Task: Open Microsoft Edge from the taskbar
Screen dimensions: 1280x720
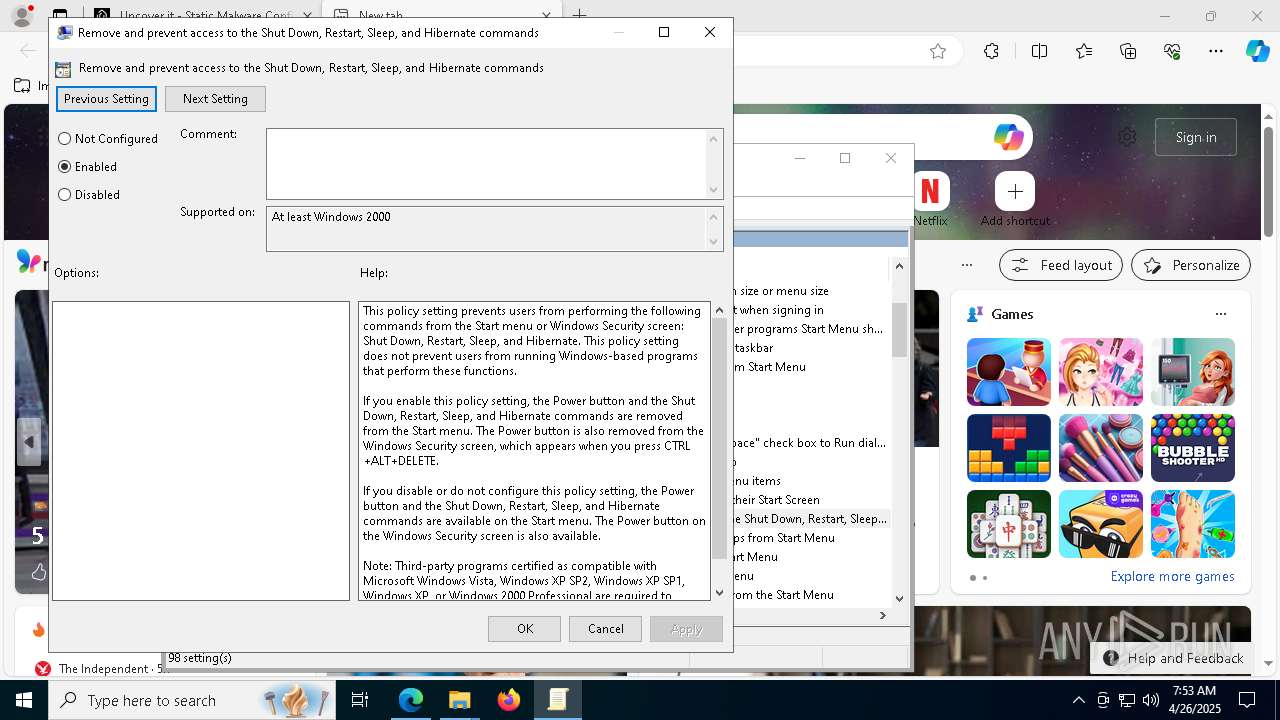Action: (411, 700)
